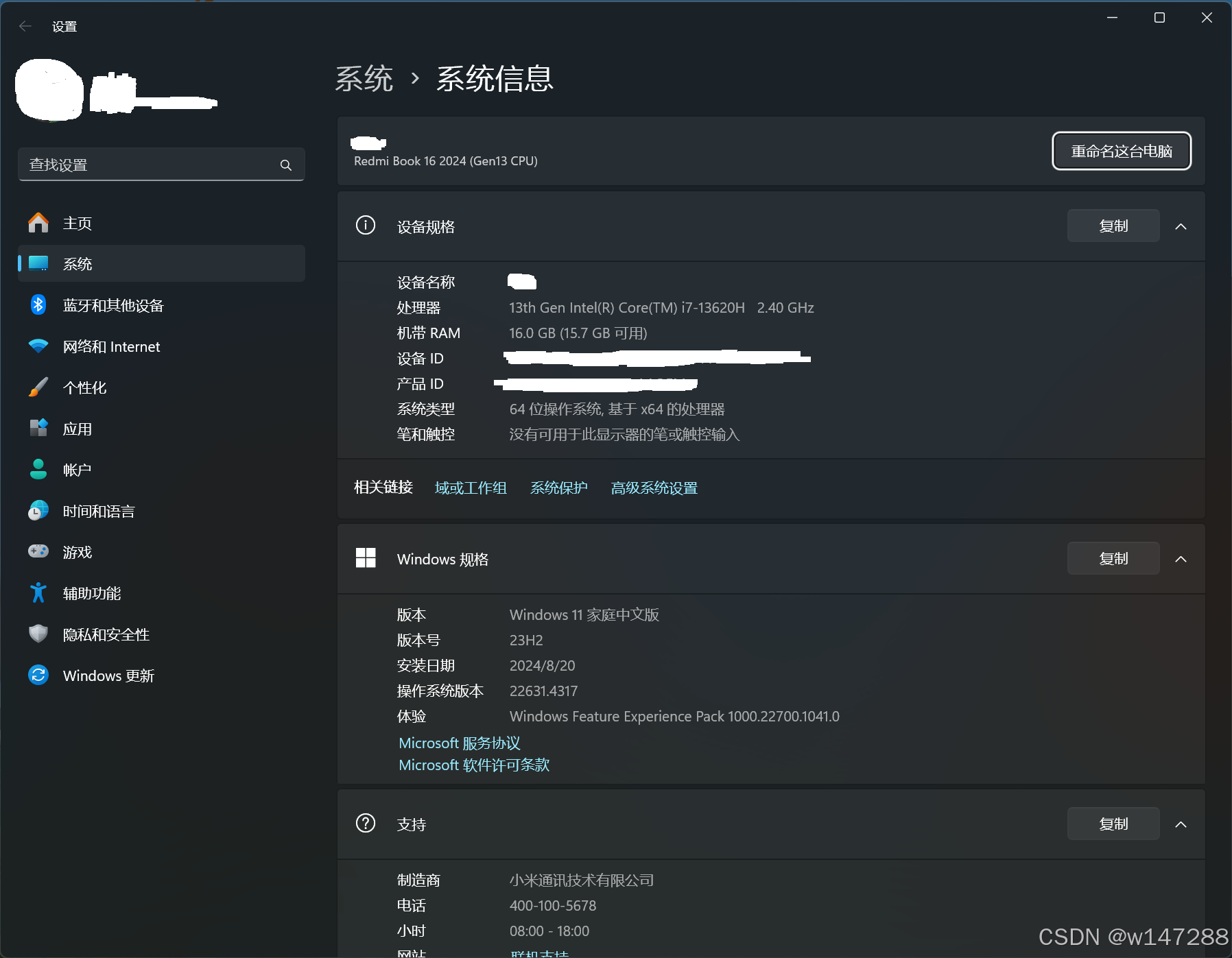Click 系统 in the breadcrumb
Screen dimensions: 1232x958
(x=364, y=78)
